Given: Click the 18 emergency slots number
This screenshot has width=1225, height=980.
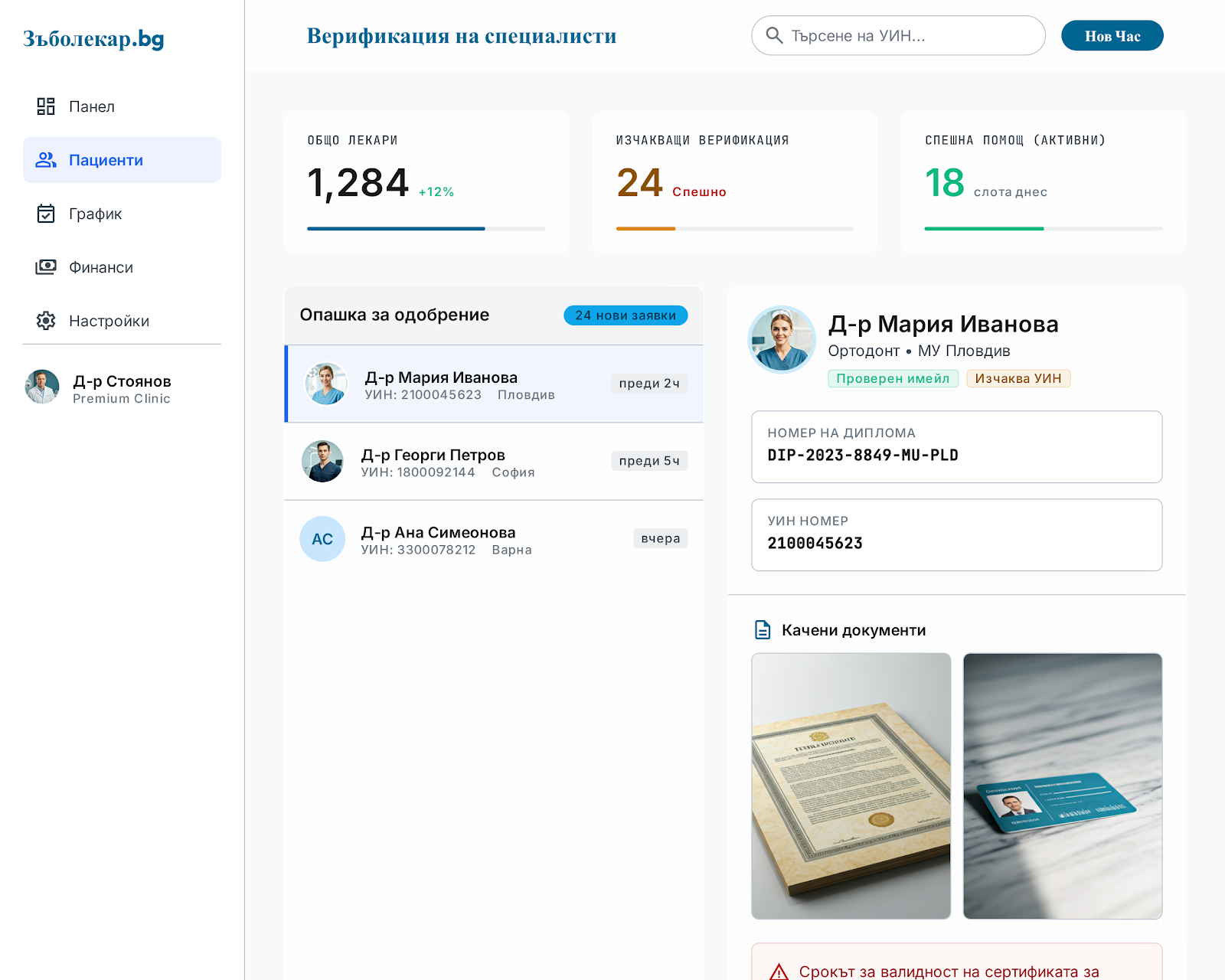Looking at the screenshot, I should [x=945, y=184].
